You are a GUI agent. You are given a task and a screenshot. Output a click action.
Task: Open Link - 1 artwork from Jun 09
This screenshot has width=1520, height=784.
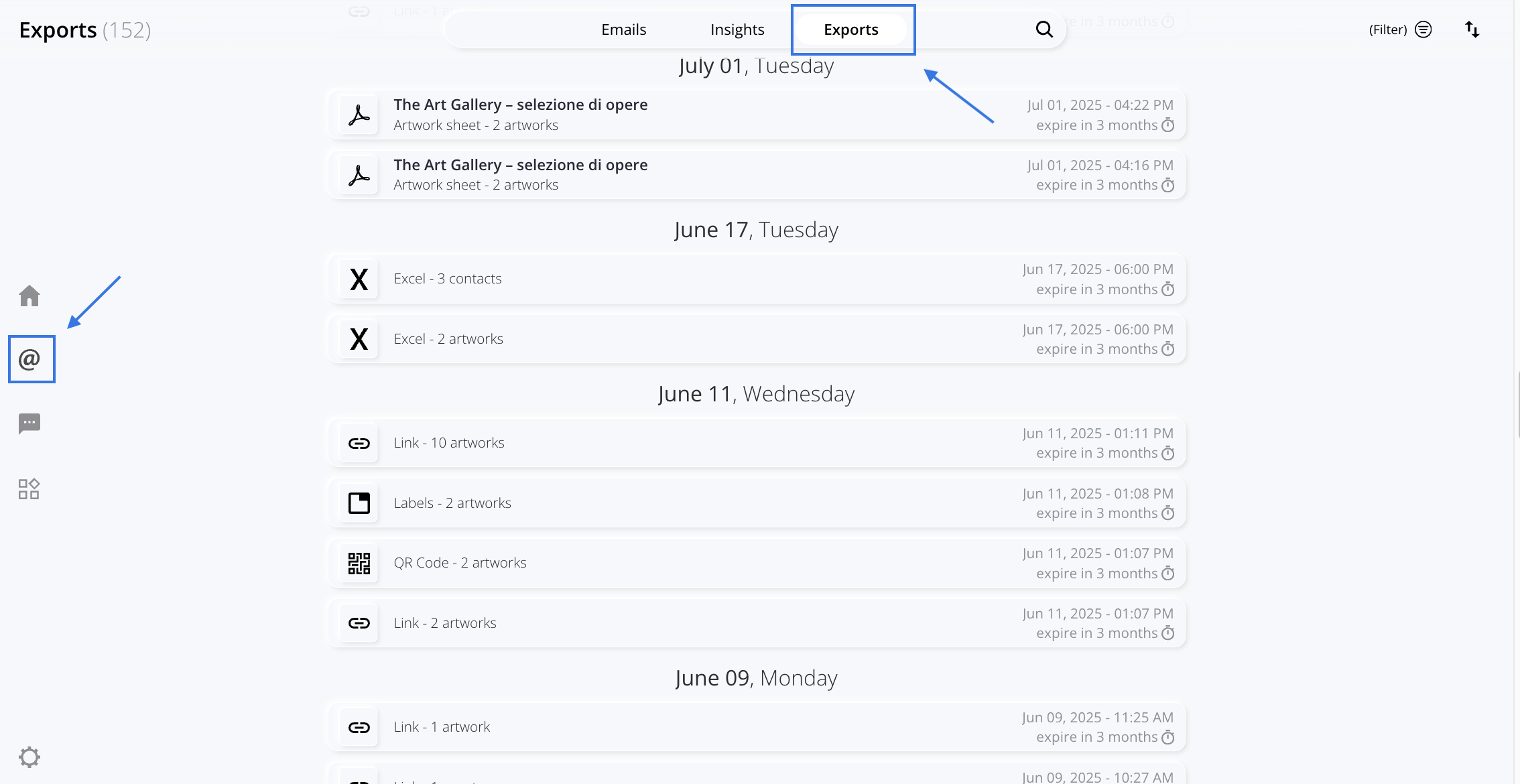click(x=442, y=727)
